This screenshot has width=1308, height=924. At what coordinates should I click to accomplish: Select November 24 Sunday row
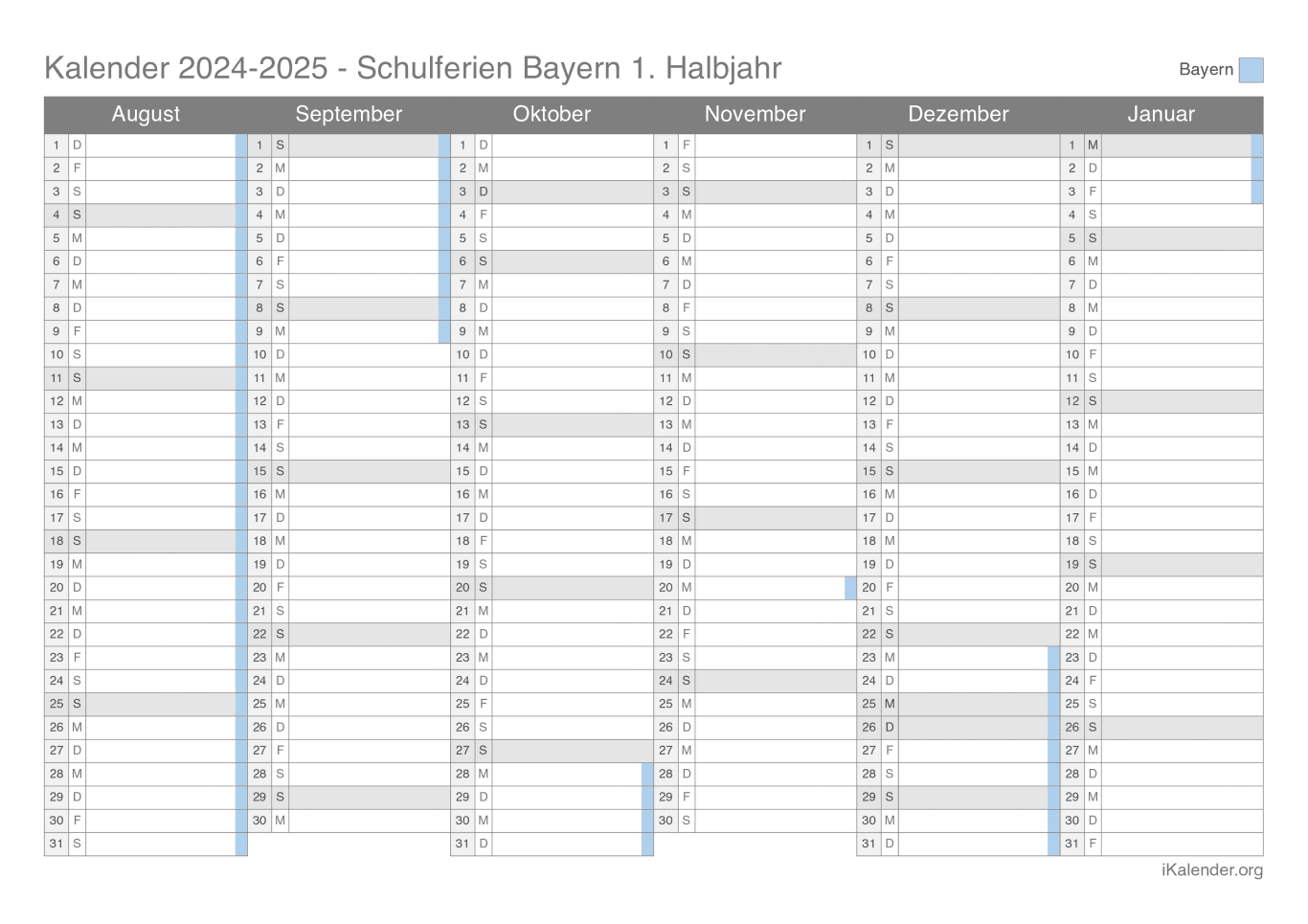click(755, 681)
